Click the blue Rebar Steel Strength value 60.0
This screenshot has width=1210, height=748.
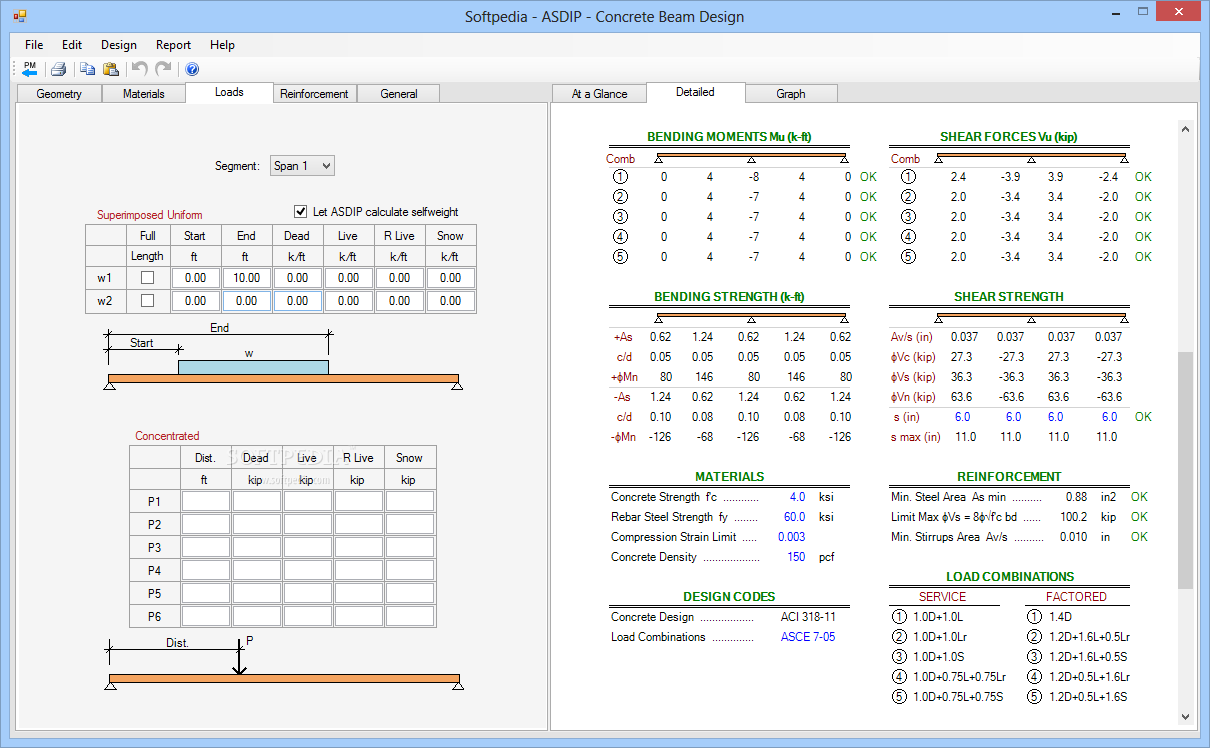click(795, 517)
